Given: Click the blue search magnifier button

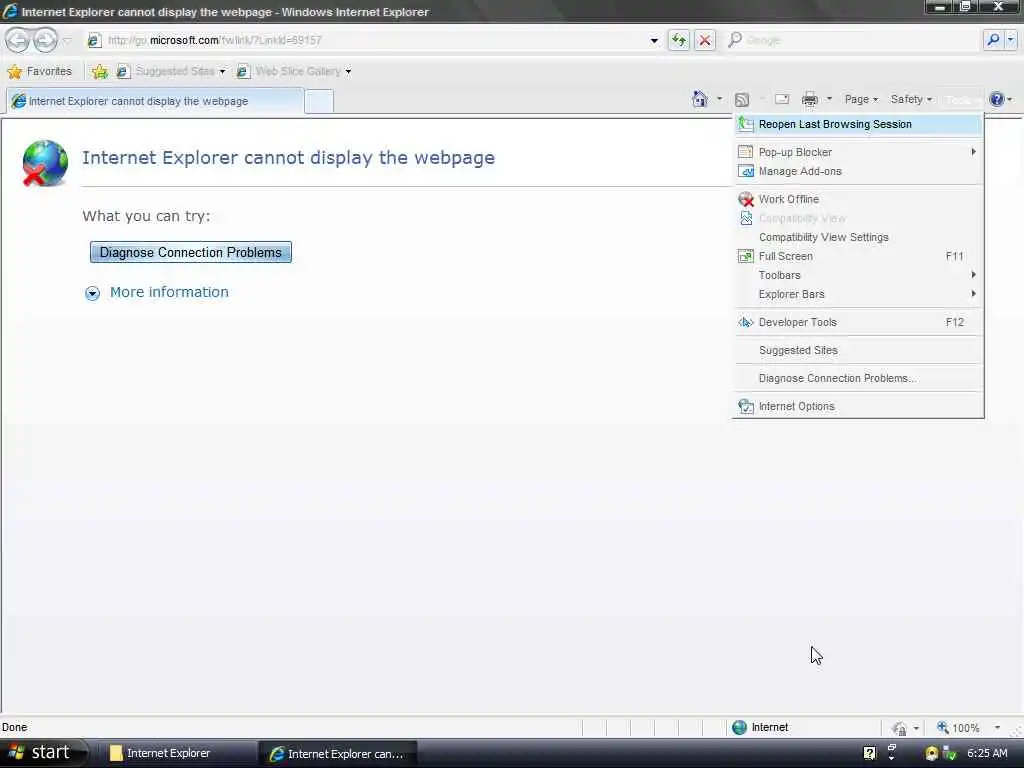Looking at the screenshot, I should [x=993, y=40].
